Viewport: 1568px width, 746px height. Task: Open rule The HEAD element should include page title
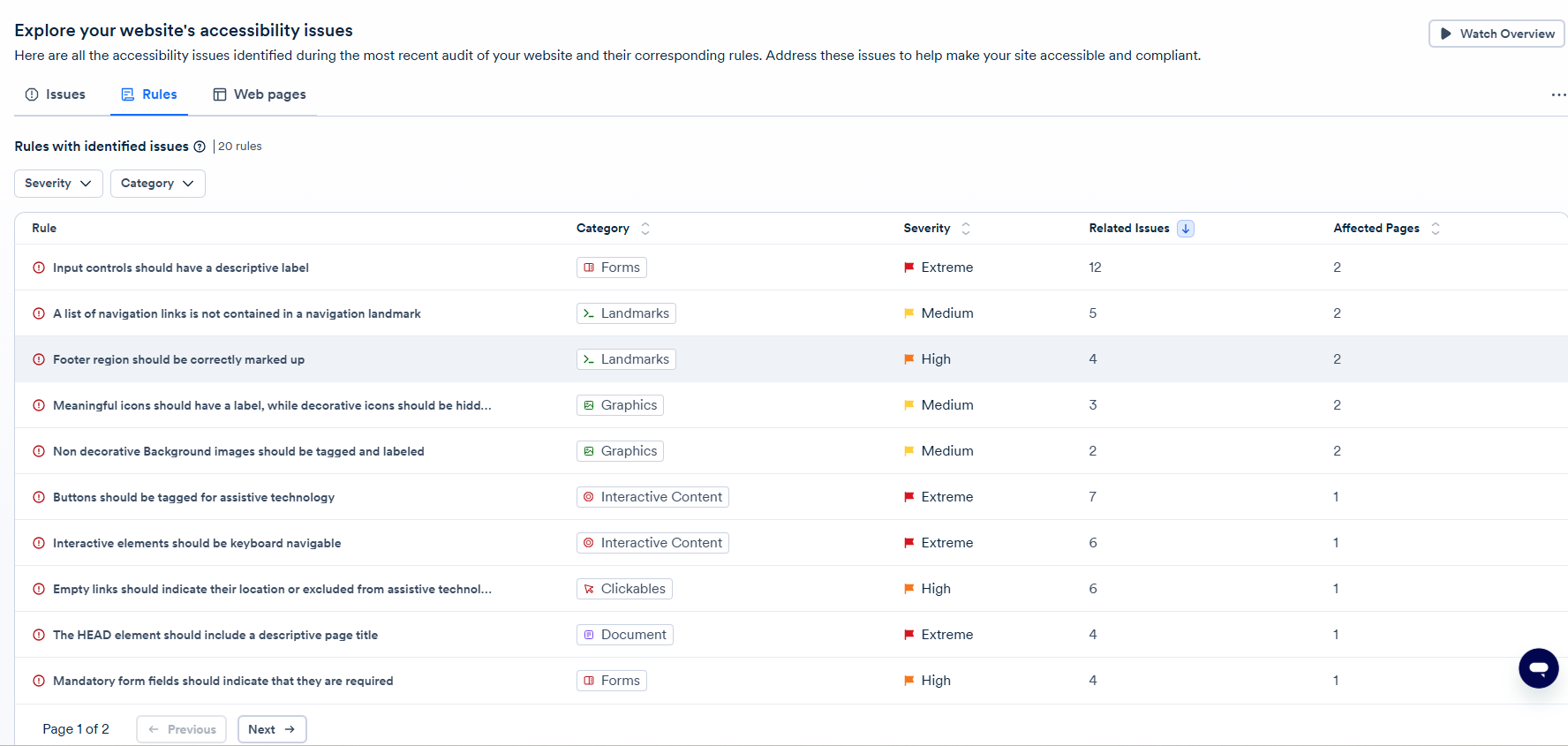click(x=215, y=635)
